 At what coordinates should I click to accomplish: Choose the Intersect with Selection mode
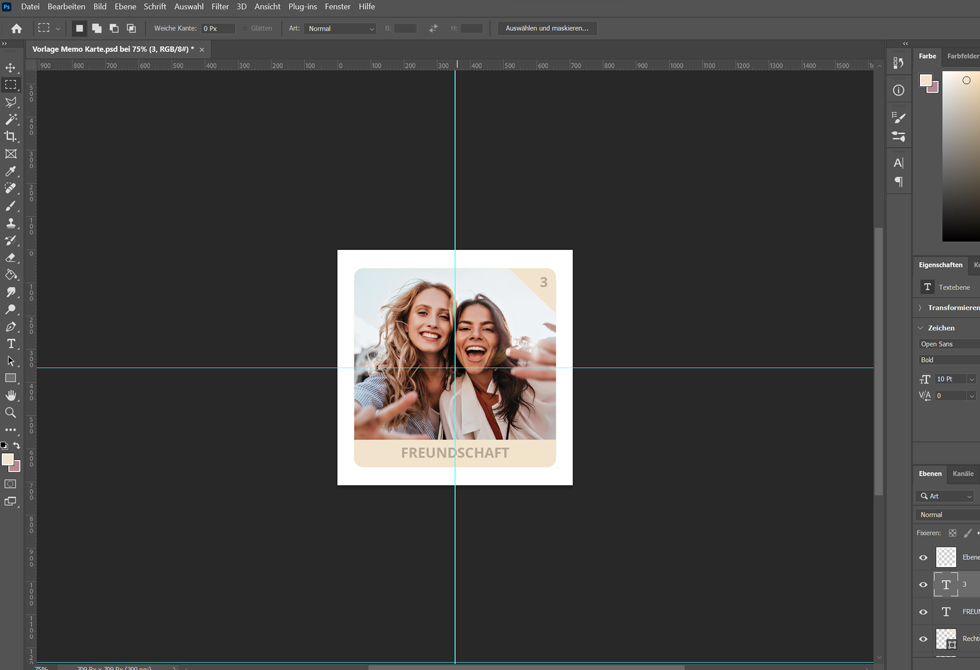(131, 29)
